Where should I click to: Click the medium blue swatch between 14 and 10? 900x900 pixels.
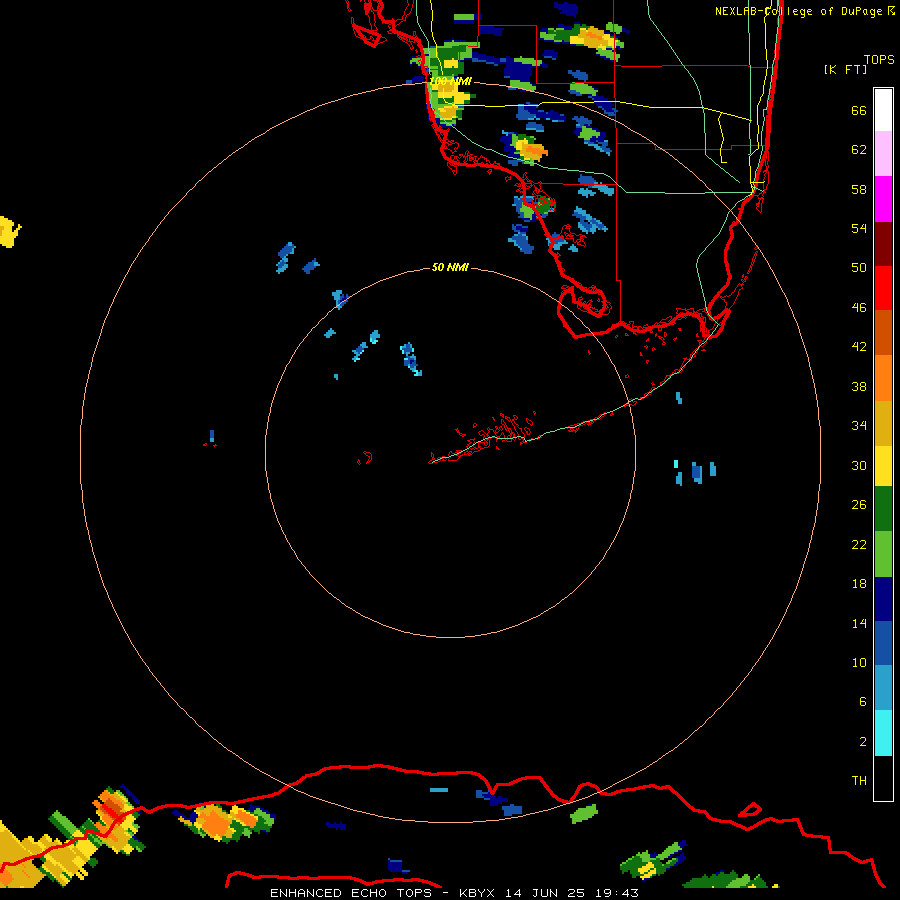[x=883, y=643]
